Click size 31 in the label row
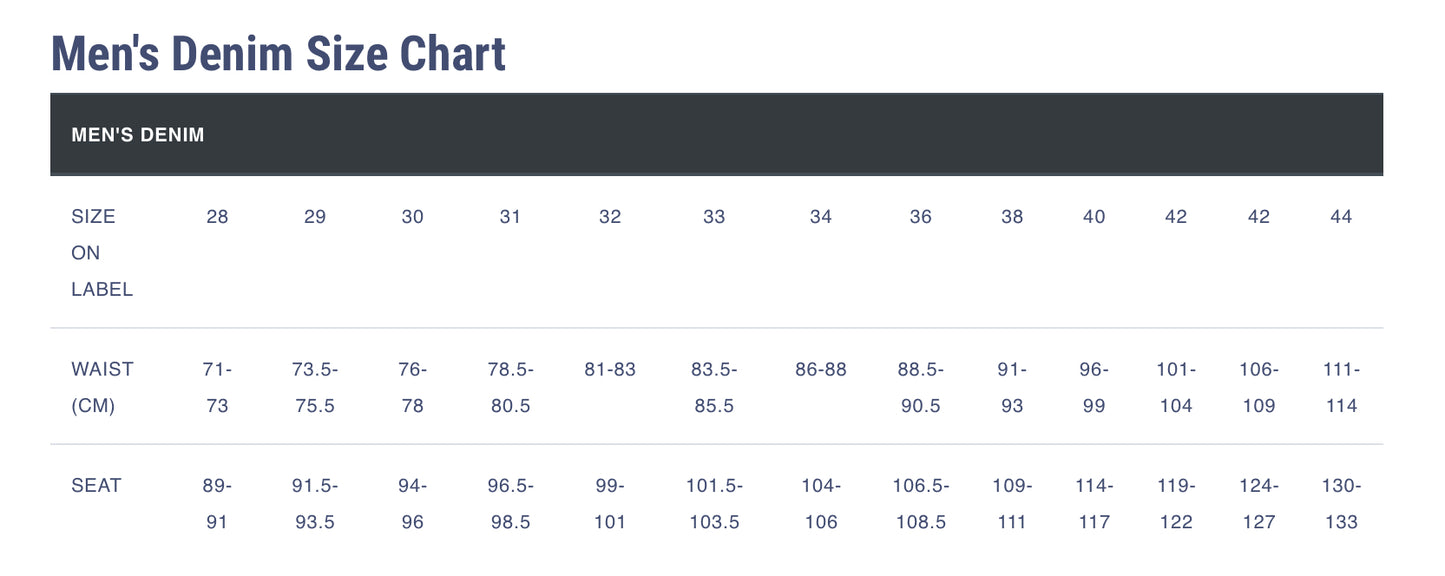1445x576 pixels. [510, 217]
